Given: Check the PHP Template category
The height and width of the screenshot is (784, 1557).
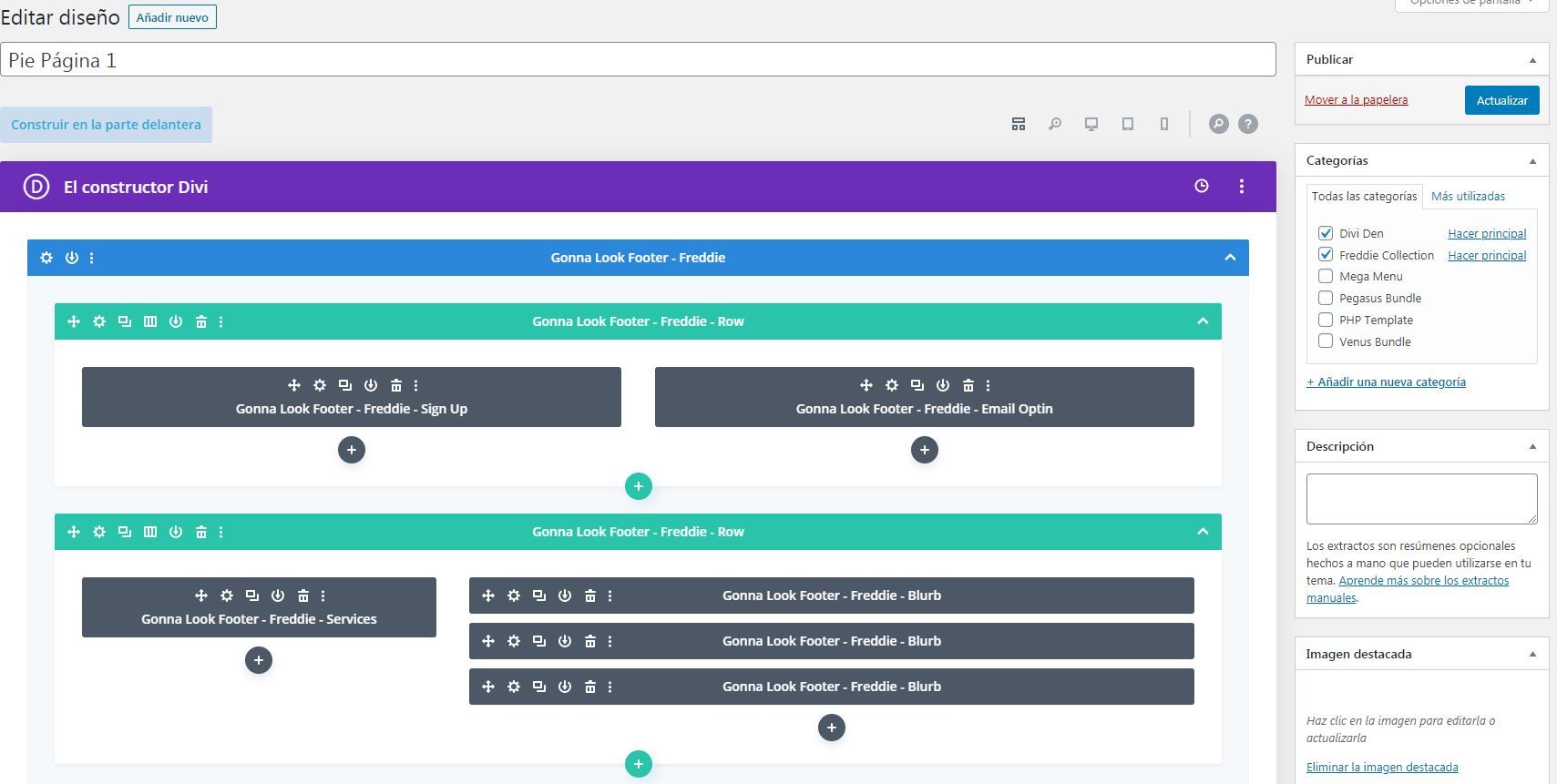Looking at the screenshot, I should 1326,320.
